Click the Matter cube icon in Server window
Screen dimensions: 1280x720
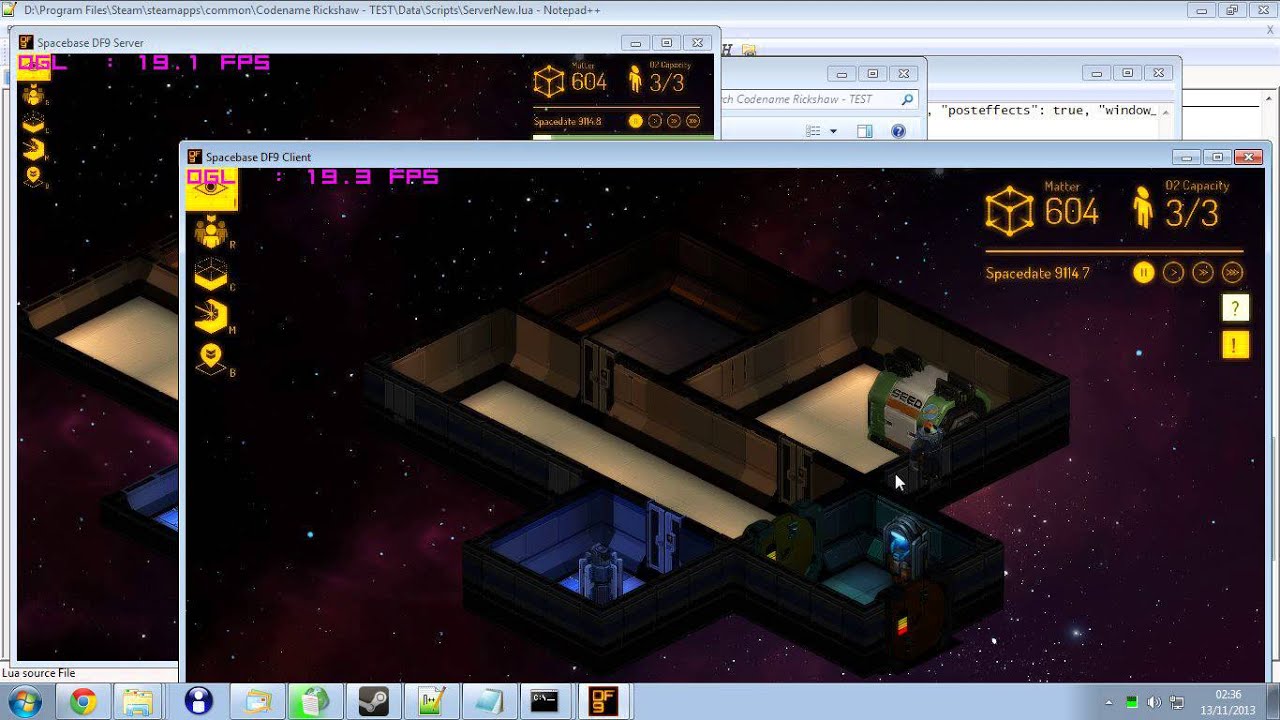tap(549, 82)
